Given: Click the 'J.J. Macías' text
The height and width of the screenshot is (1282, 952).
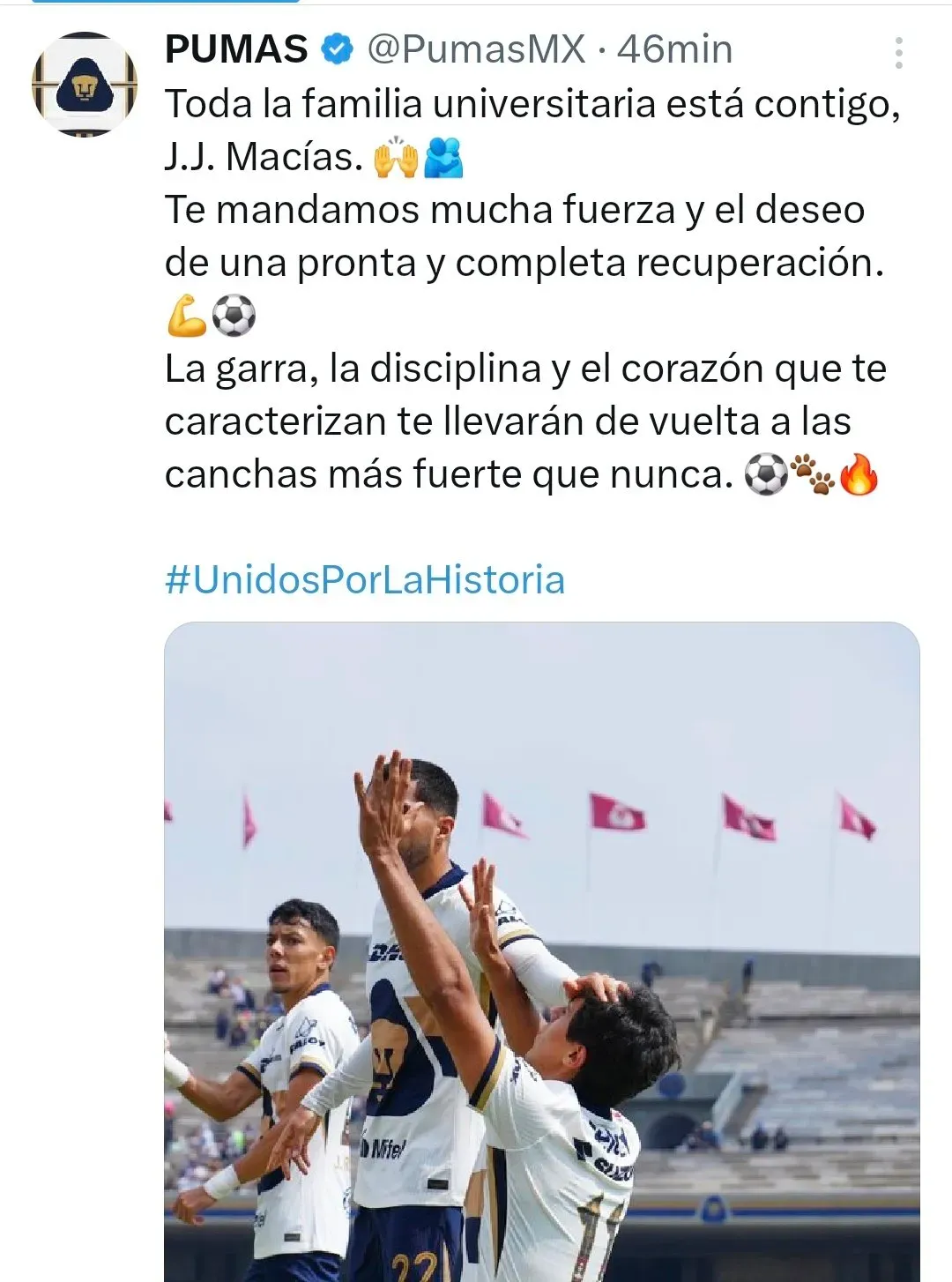Looking at the screenshot, I should [x=264, y=157].
